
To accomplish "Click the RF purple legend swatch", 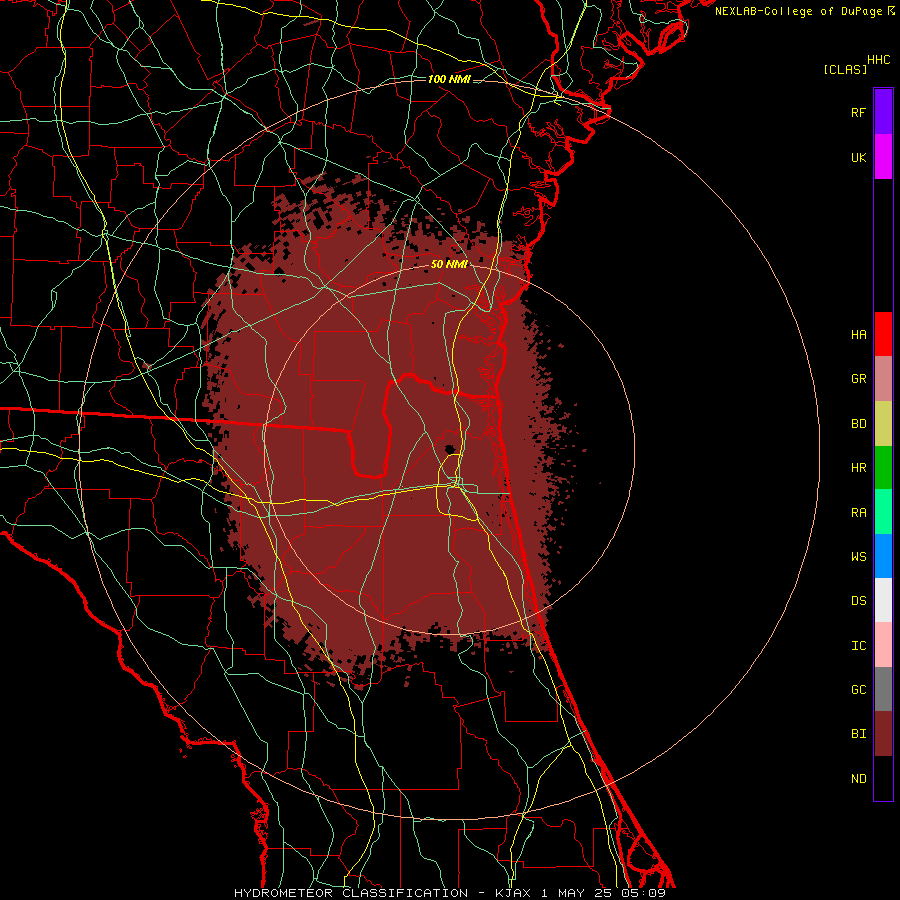I will [883, 112].
